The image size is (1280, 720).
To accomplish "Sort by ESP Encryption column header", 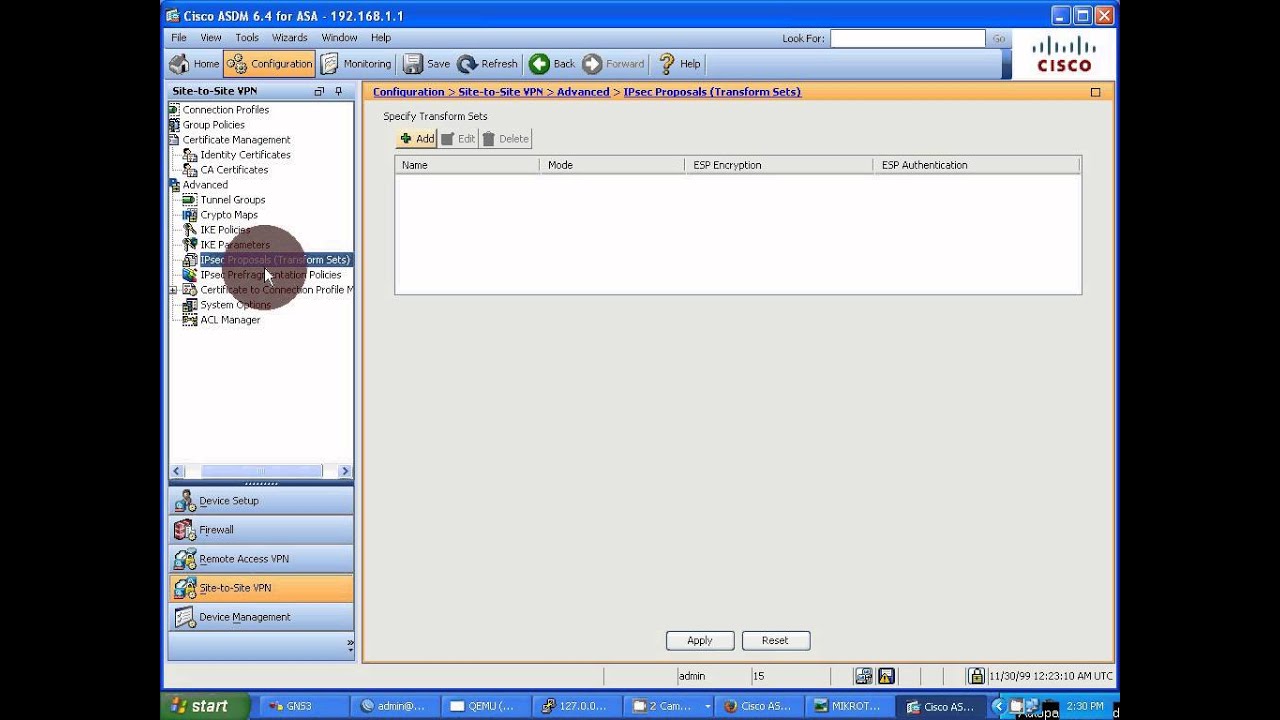I will (x=778, y=165).
